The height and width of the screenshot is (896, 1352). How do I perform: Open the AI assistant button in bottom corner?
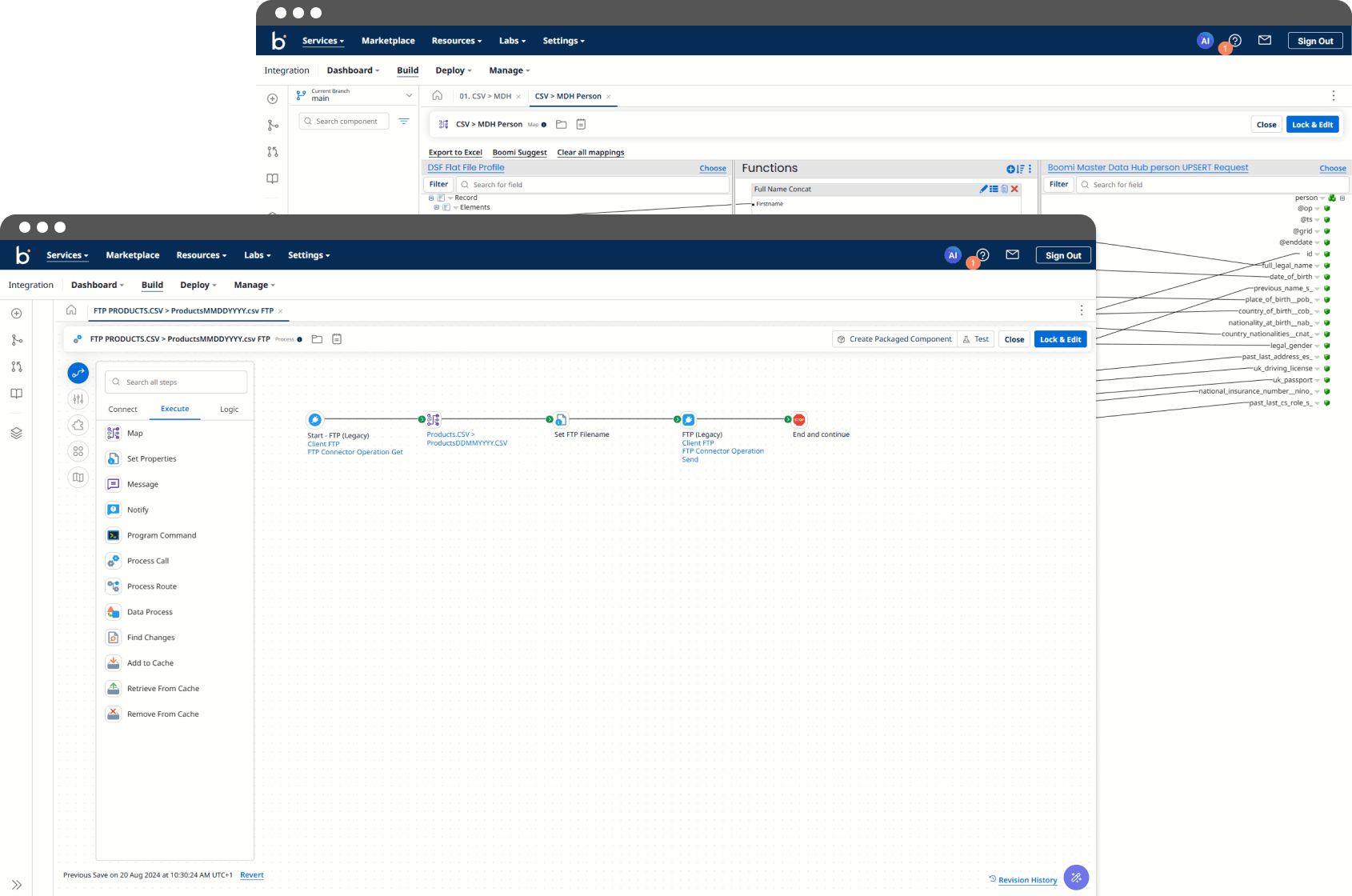(x=1076, y=878)
